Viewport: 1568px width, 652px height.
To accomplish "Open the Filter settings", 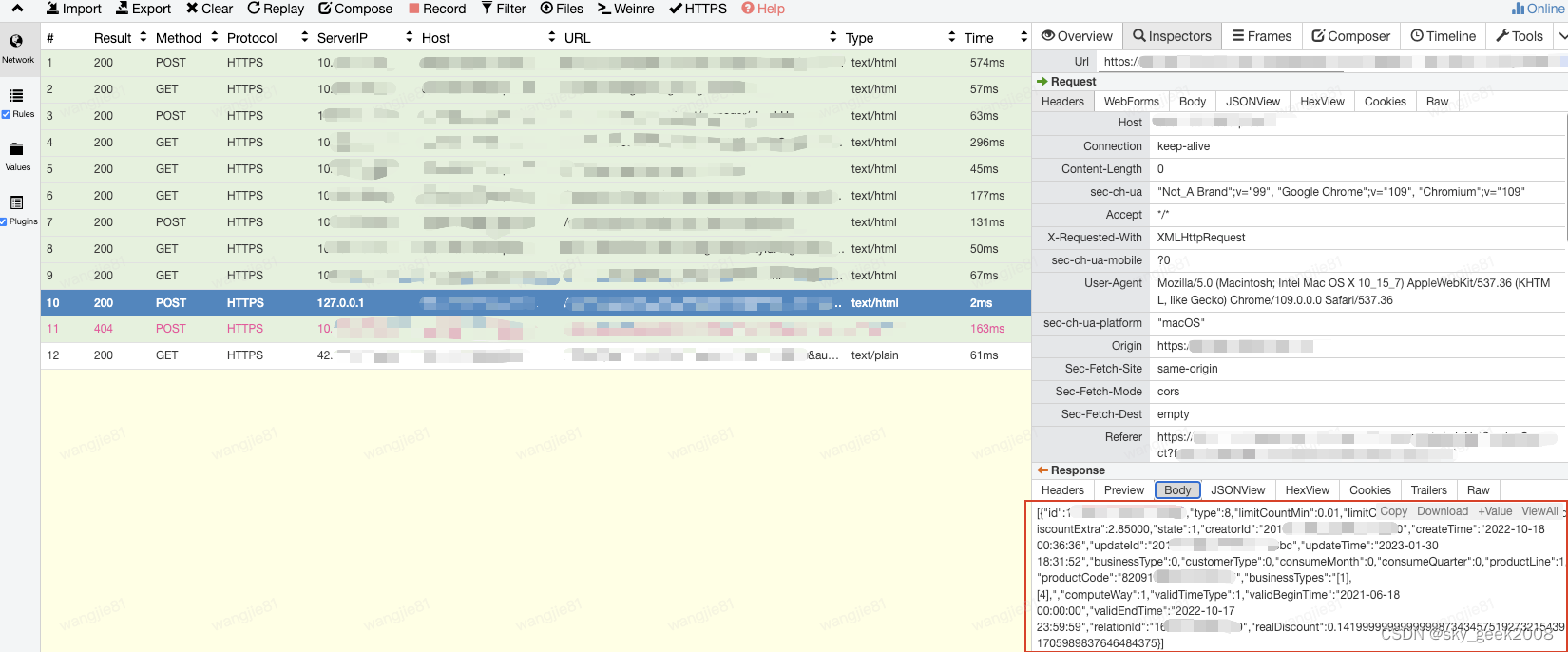I will (504, 9).
